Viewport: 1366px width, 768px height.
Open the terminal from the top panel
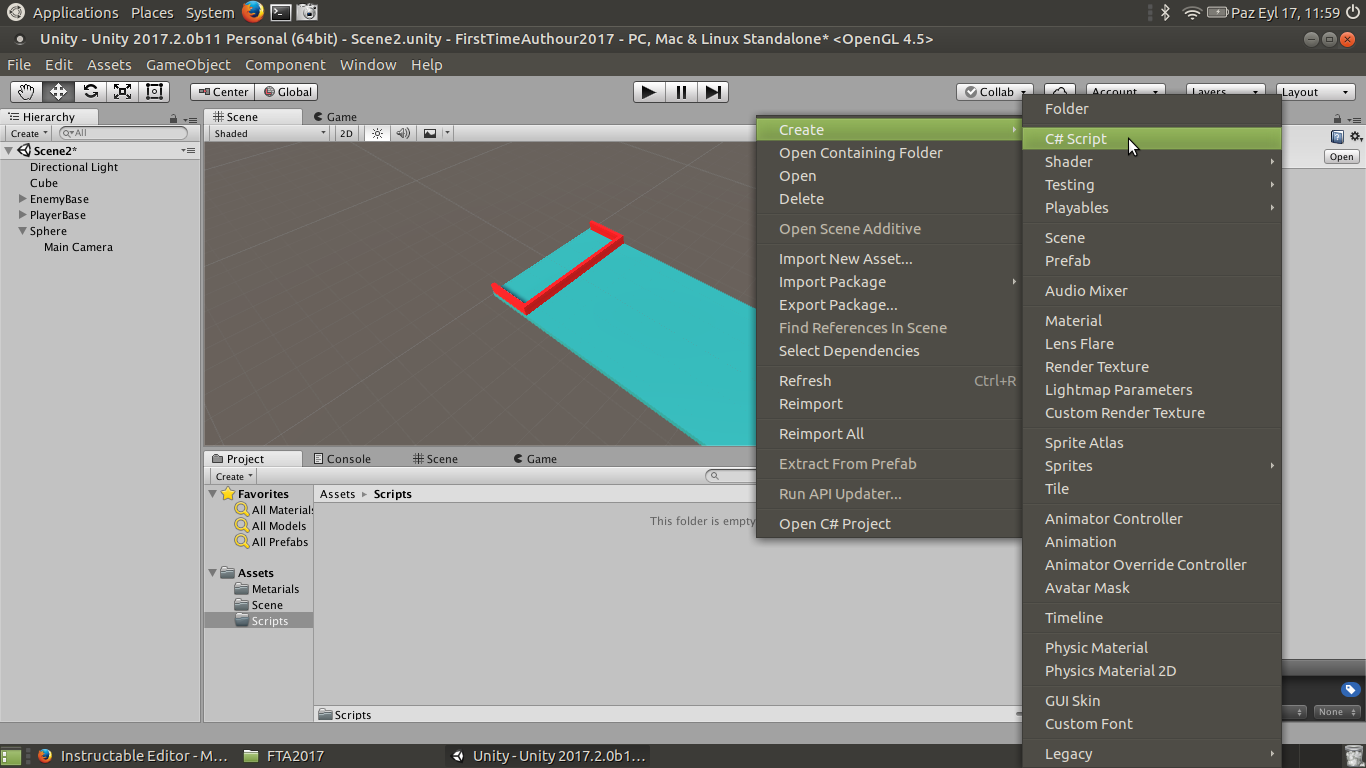coord(281,12)
